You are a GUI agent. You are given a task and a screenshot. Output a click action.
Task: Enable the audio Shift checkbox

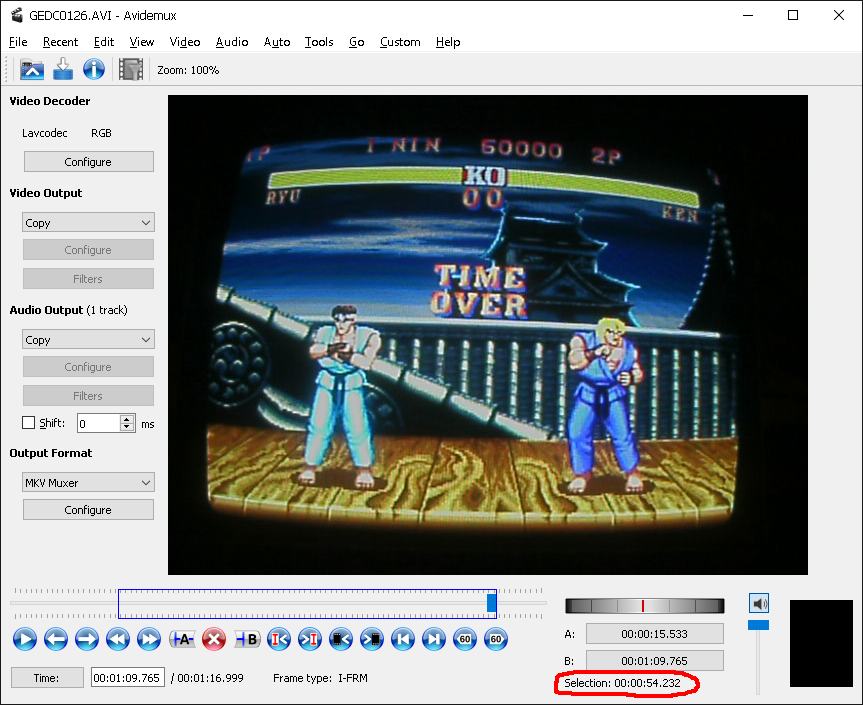pos(28,423)
